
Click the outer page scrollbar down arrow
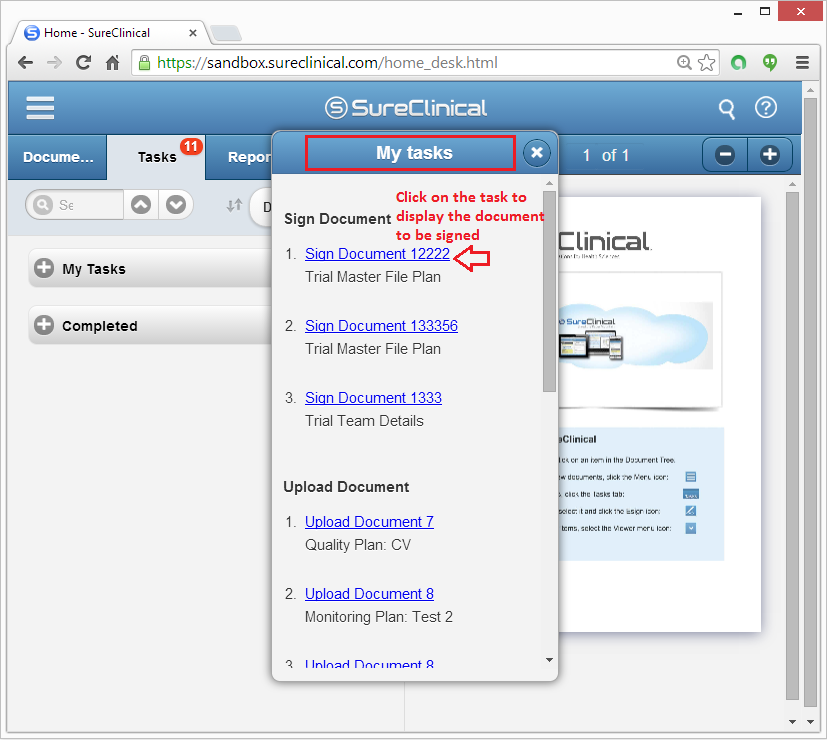[811, 721]
